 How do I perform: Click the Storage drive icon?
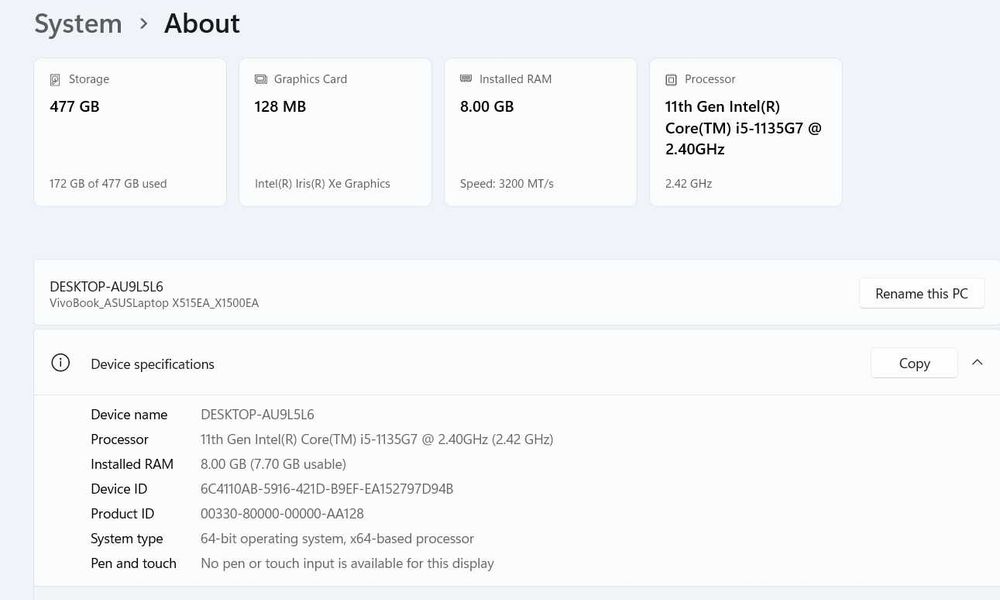click(x=55, y=80)
